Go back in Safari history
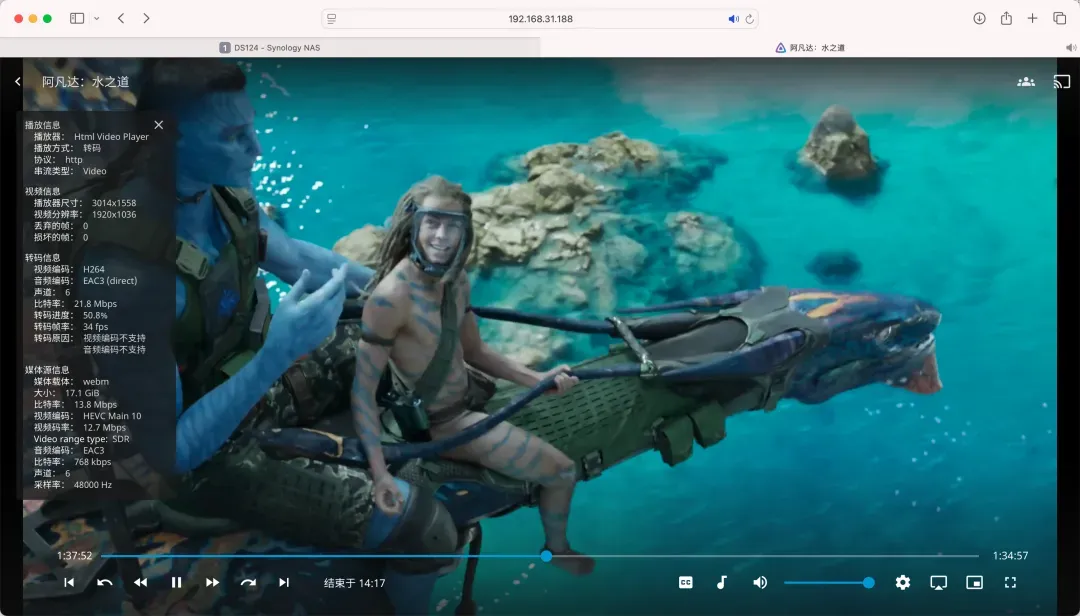Screen dimensions: 1080x616 [x=121, y=19]
